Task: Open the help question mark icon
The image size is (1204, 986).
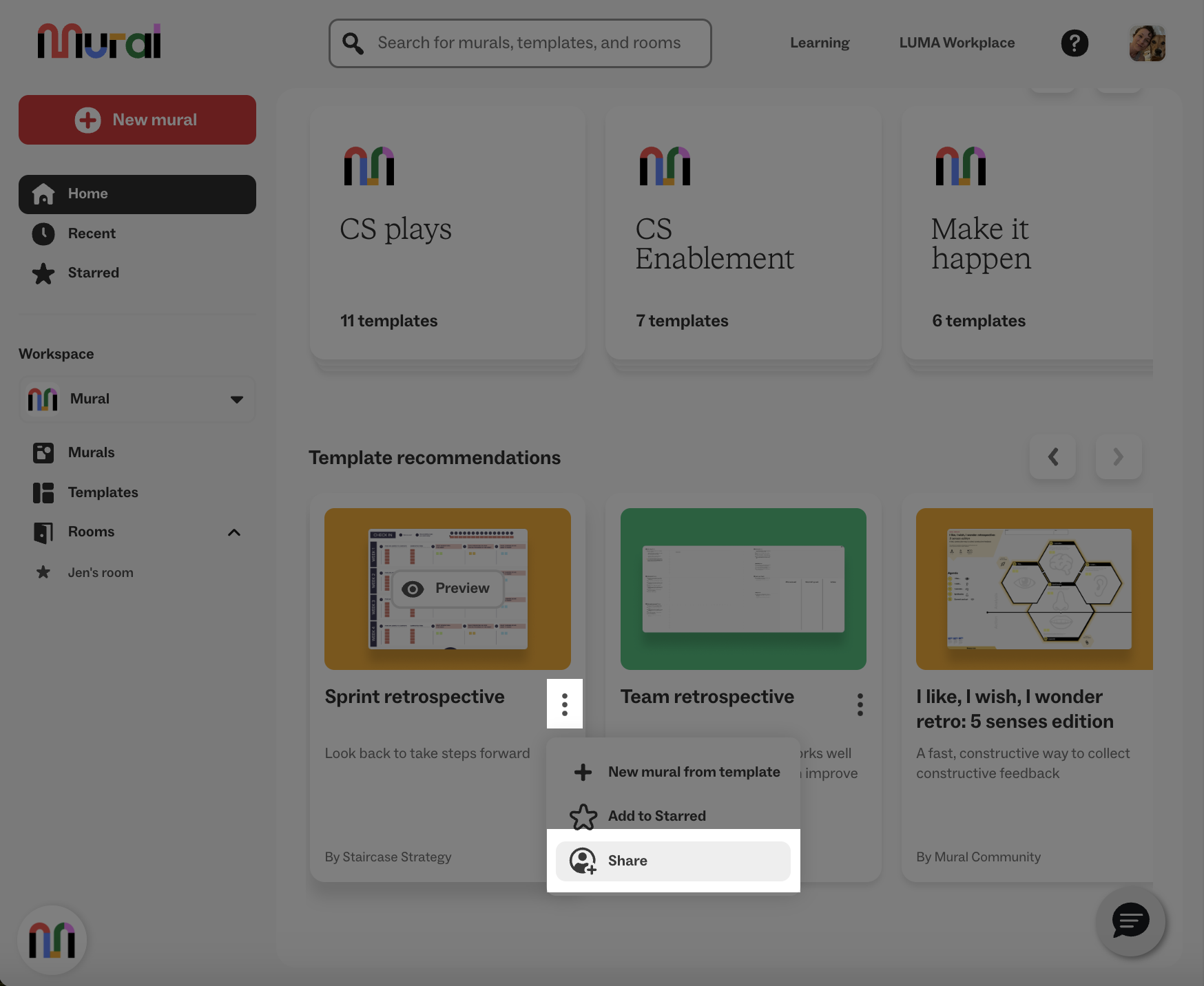Action: [x=1075, y=43]
